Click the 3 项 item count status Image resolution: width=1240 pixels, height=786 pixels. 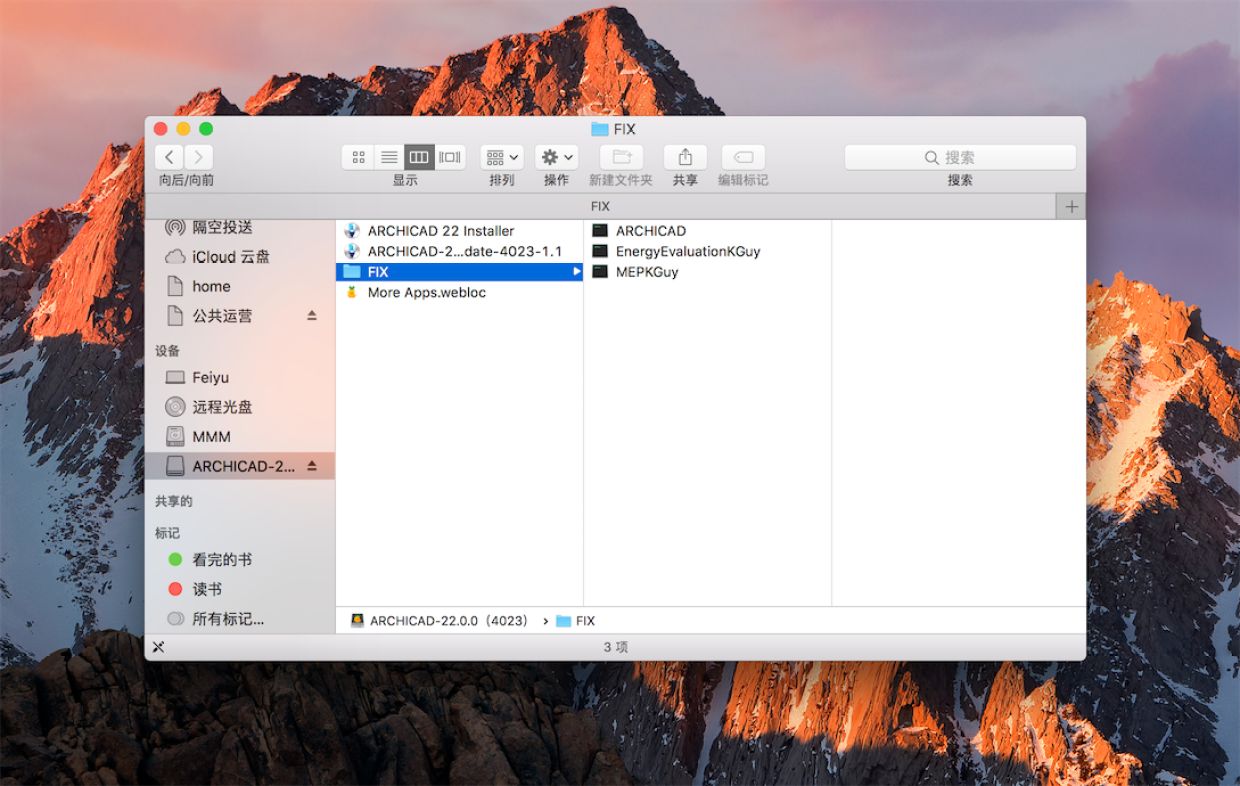pyautogui.click(x=616, y=647)
